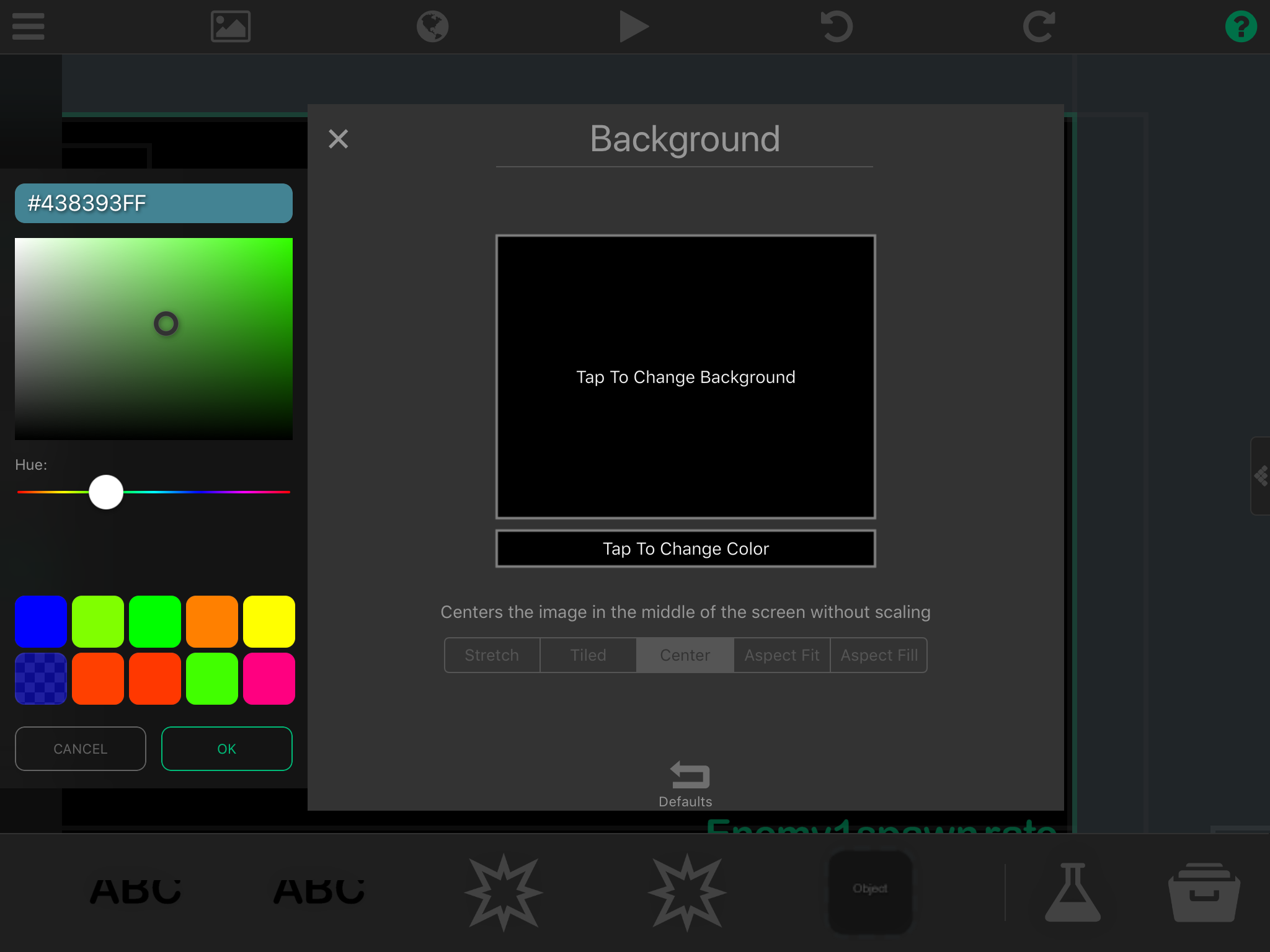
Task: Select the Stretch scaling option
Action: (x=492, y=655)
